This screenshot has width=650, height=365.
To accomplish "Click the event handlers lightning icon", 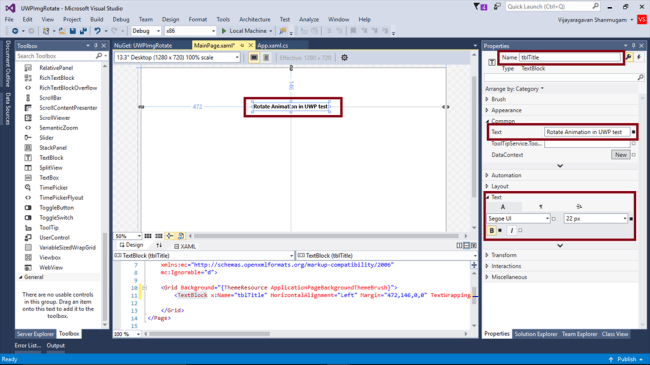I will click(x=639, y=57).
